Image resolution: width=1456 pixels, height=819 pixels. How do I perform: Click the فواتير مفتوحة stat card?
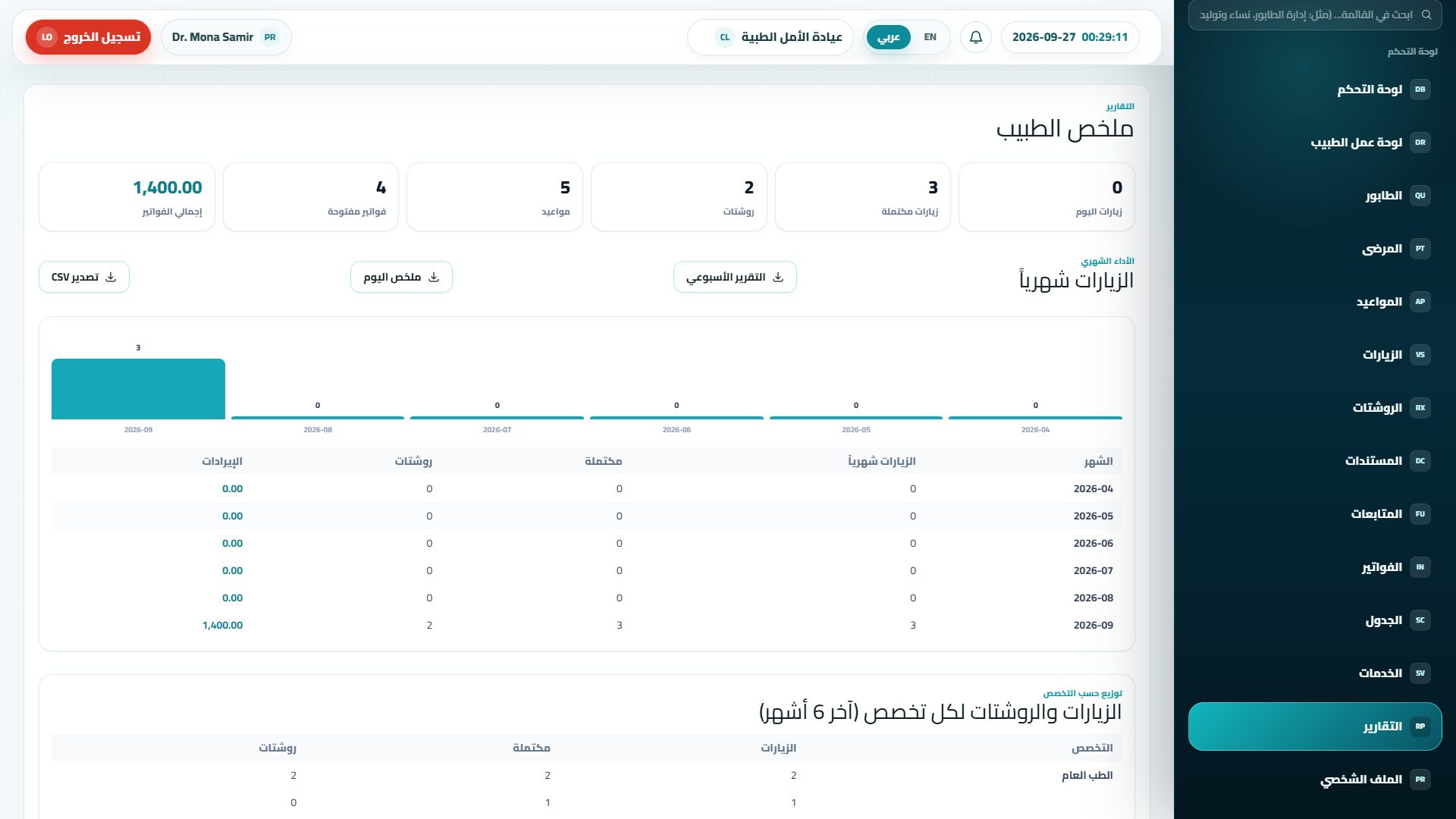311,196
